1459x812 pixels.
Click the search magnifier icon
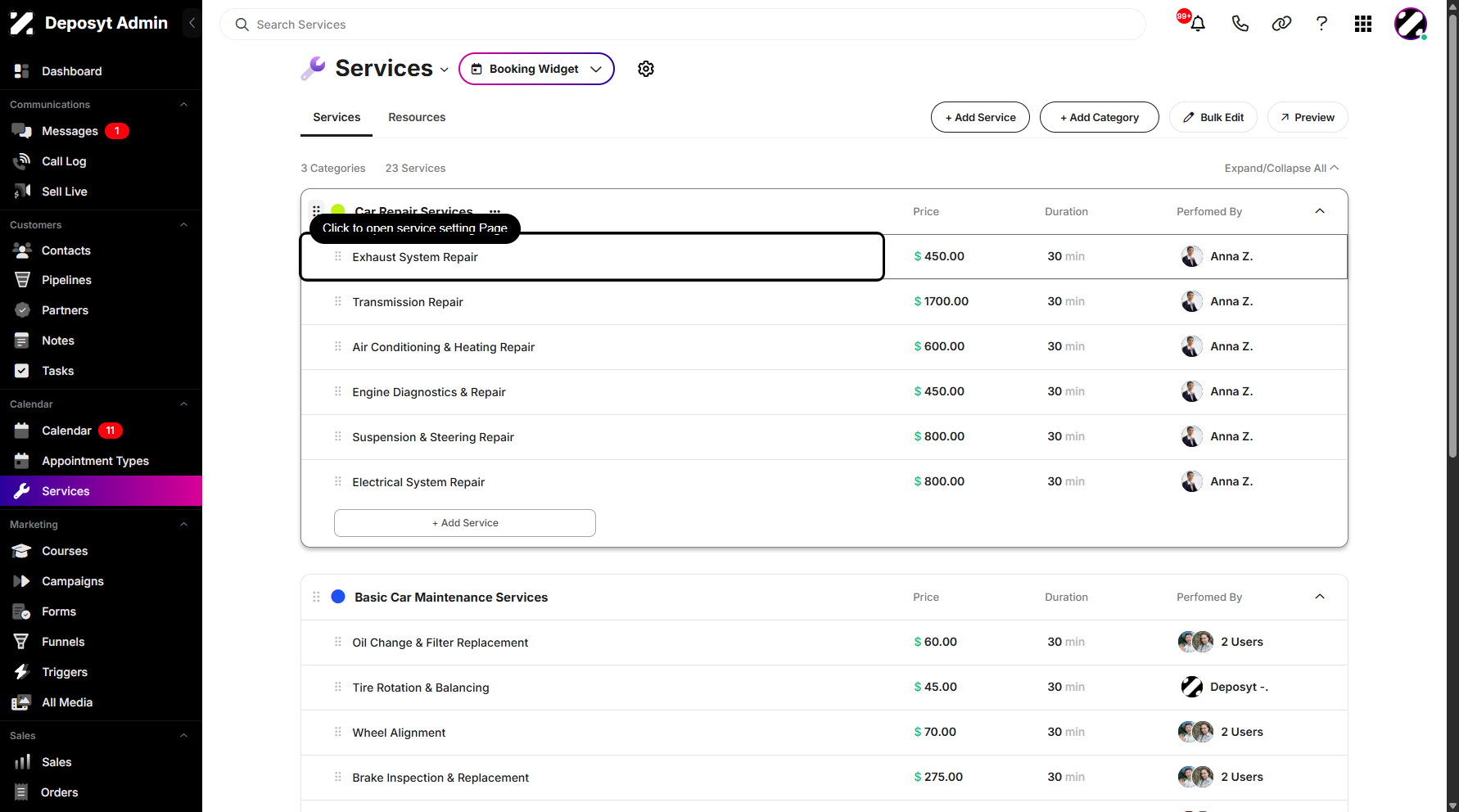pos(242,25)
